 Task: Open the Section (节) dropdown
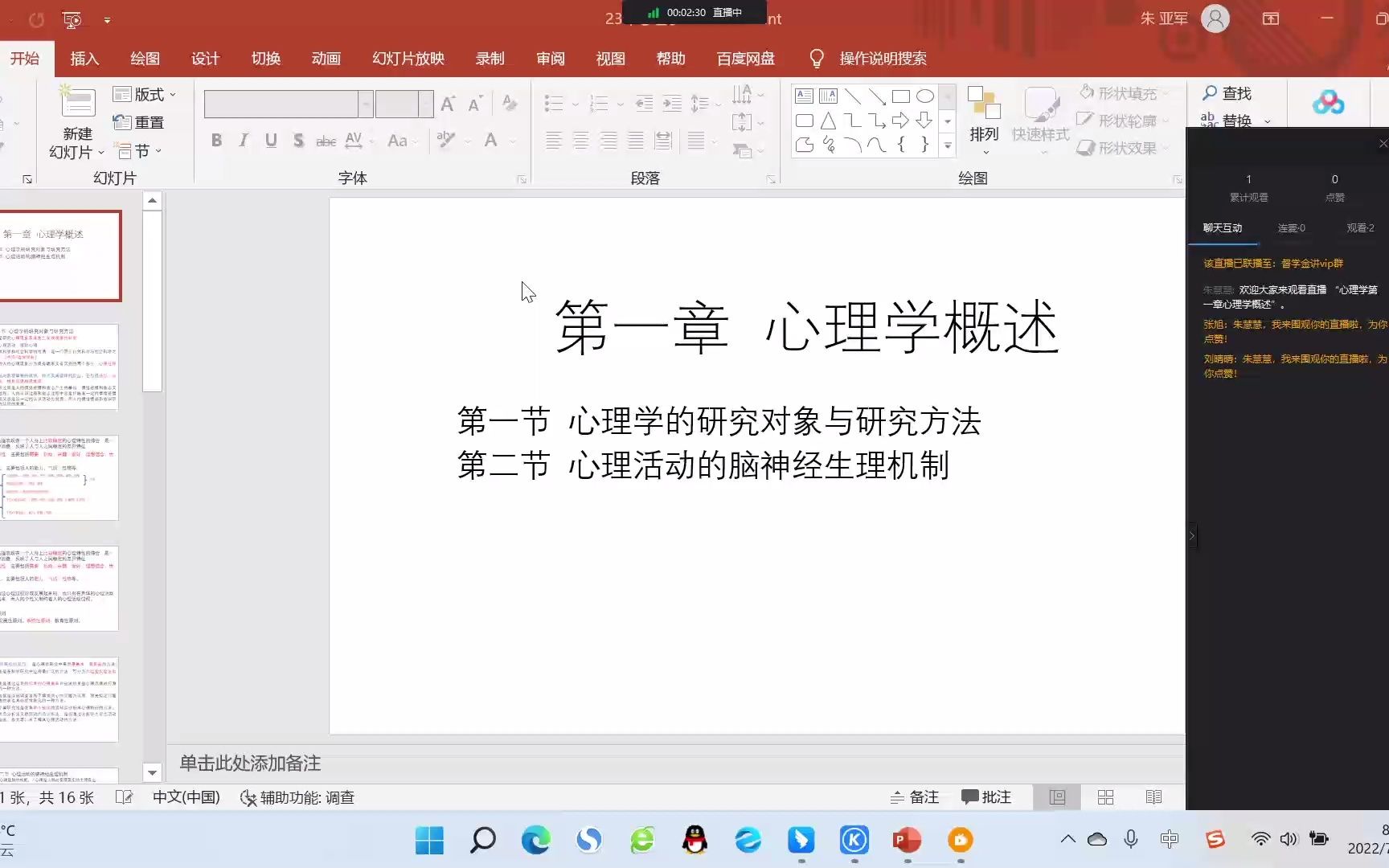tap(139, 150)
